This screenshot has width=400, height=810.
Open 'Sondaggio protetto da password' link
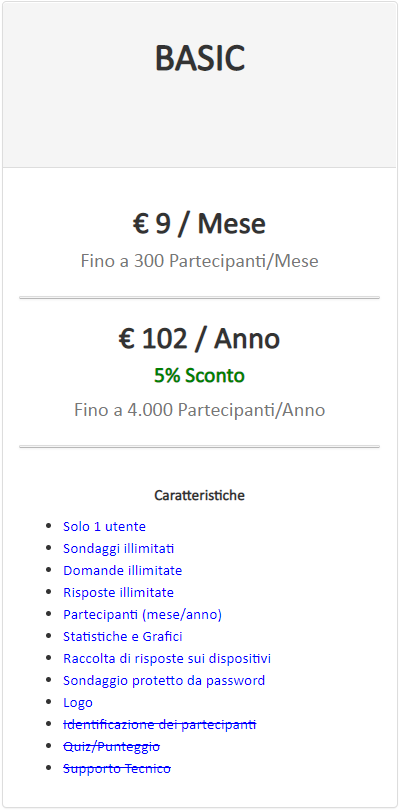[x=164, y=680]
